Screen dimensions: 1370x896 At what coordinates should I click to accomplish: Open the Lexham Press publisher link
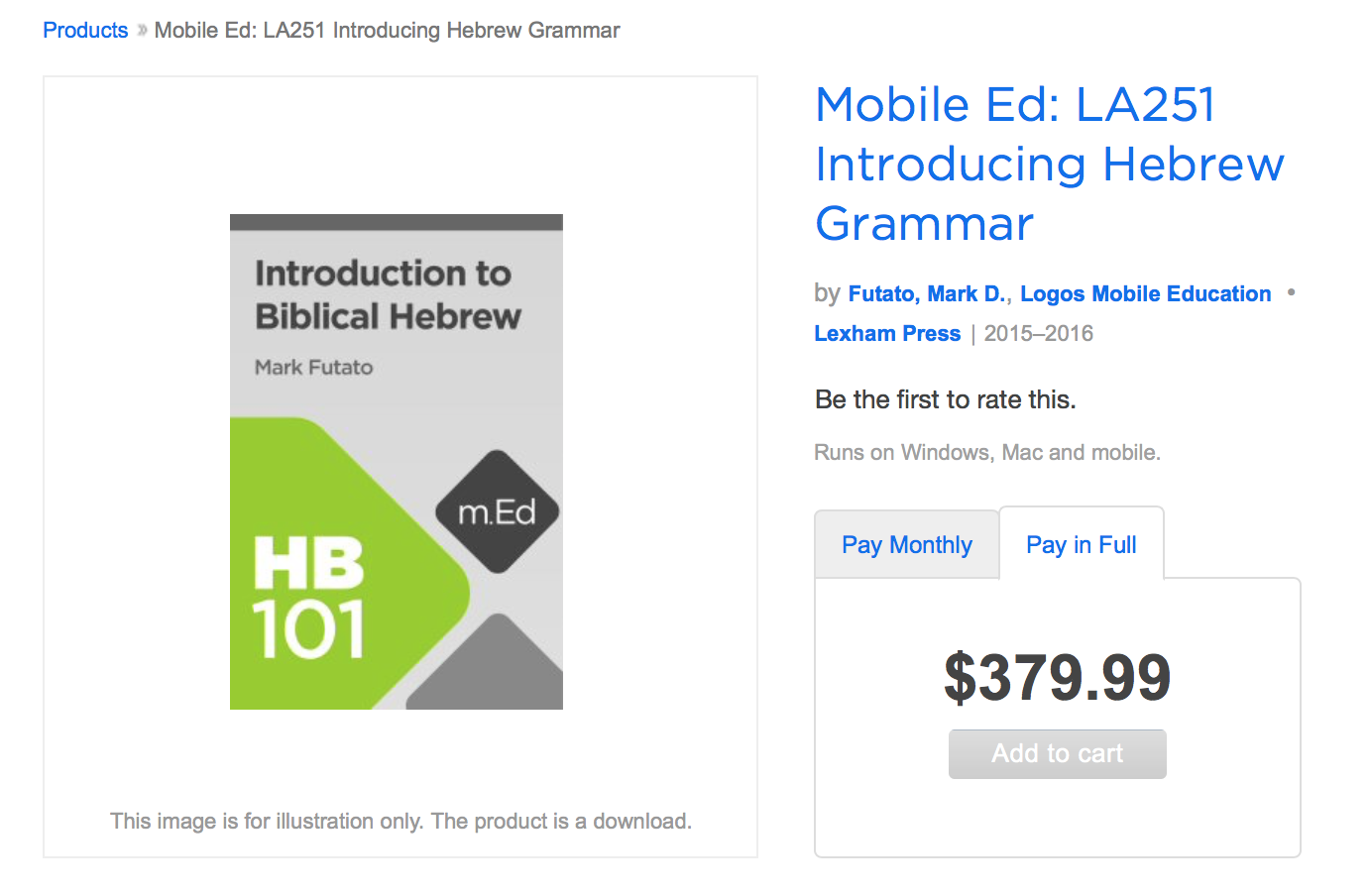tap(887, 334)
